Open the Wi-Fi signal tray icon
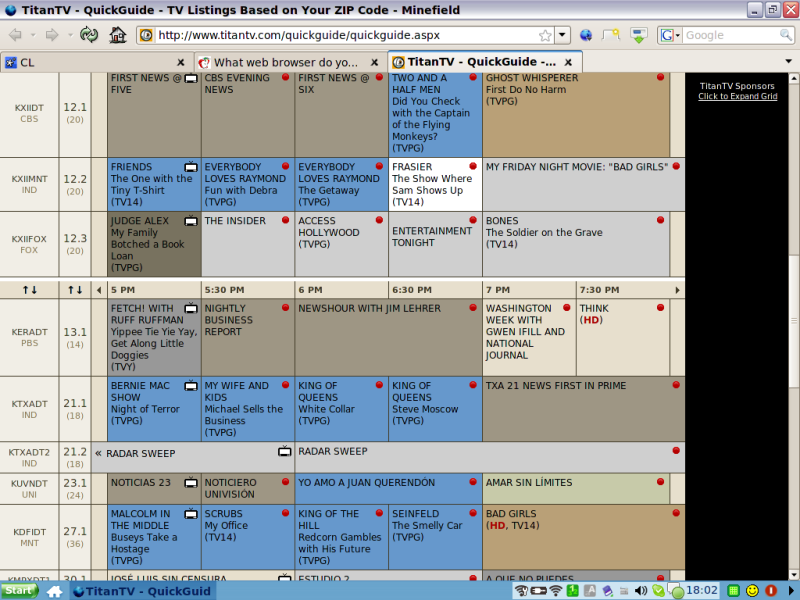800x600 pixels. click(x=556, y=591)
